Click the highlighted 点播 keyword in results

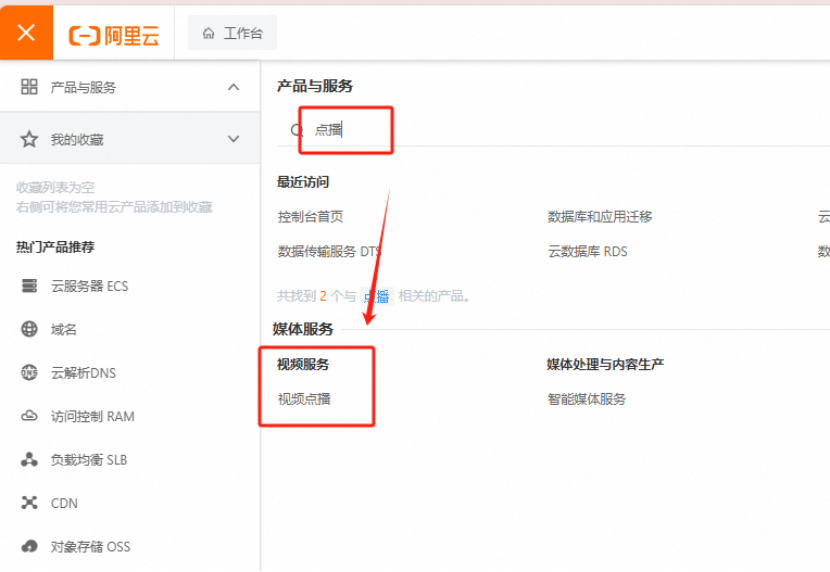tap(376, 296)
